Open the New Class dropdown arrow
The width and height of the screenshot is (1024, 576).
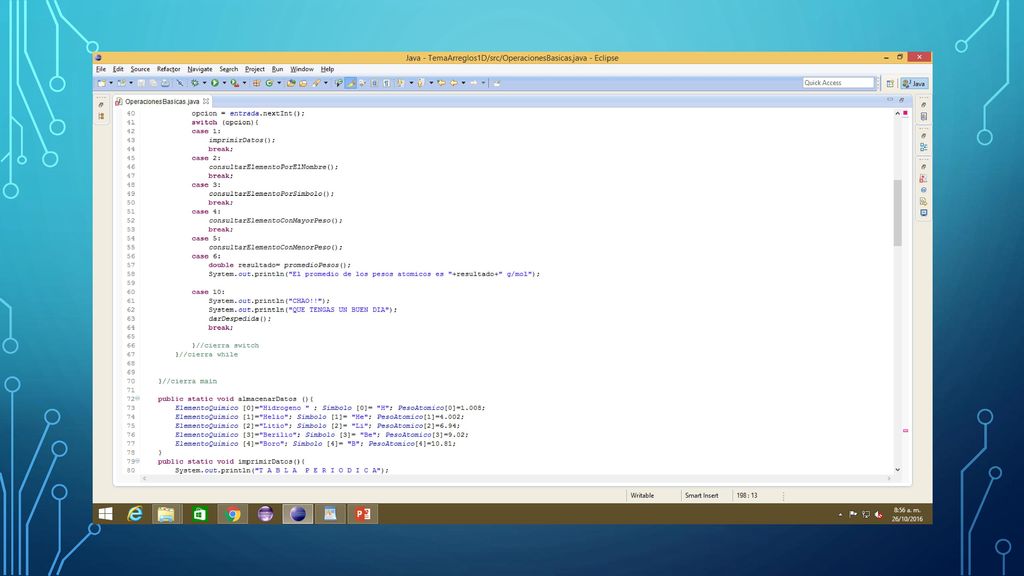pyautogui.click(x=279, y=83)
